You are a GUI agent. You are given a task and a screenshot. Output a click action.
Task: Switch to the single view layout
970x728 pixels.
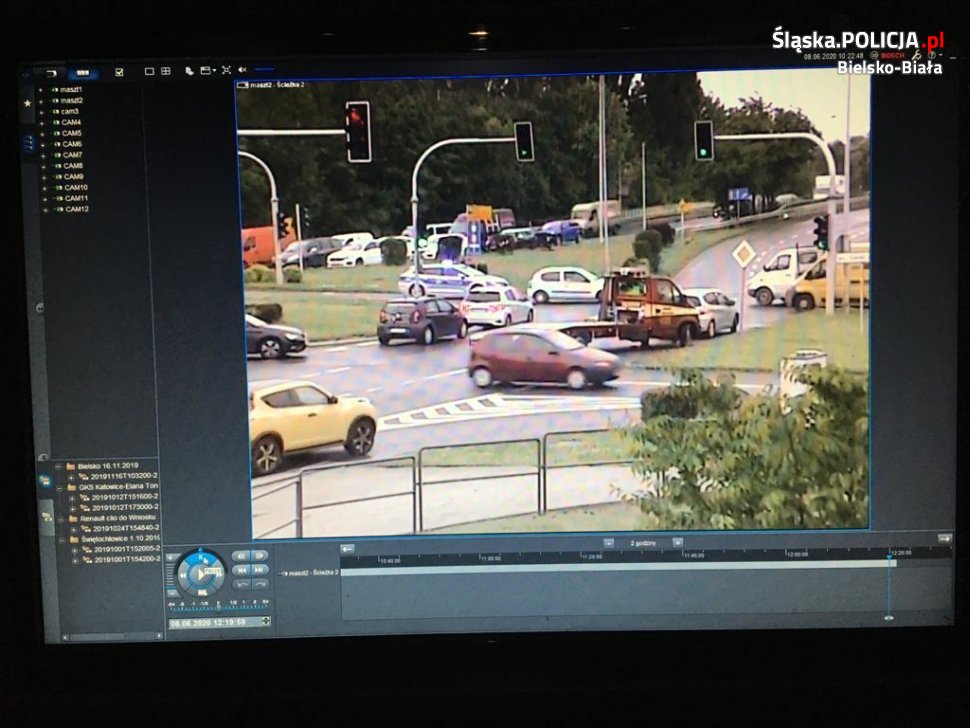[149, 72]
